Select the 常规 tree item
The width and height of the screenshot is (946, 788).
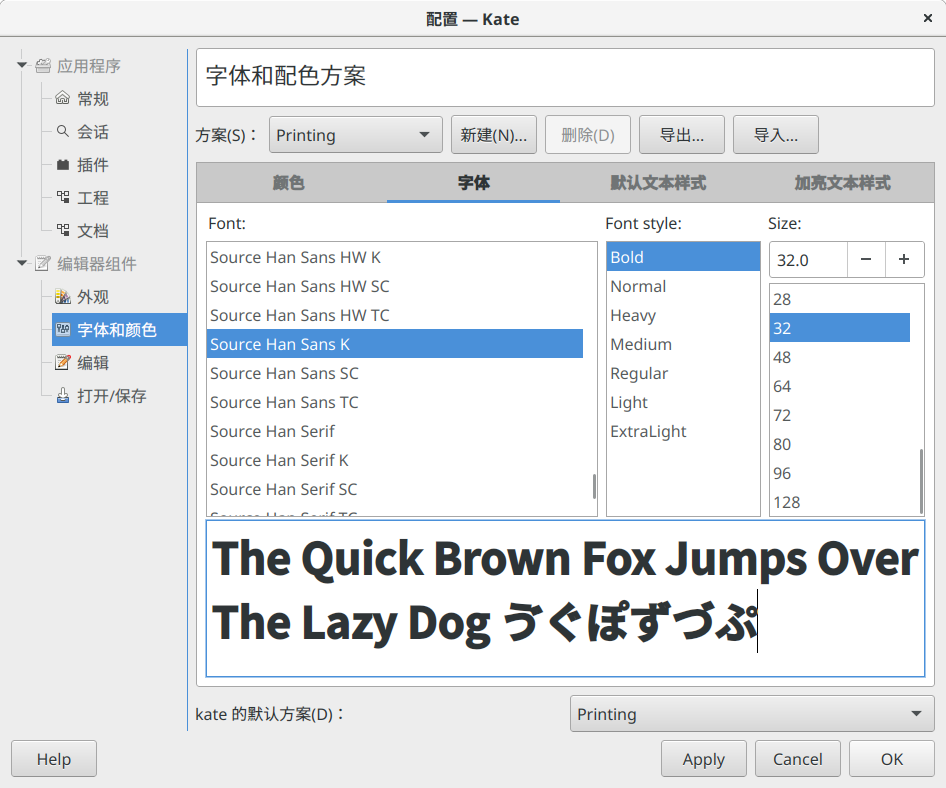(x=93, y=98)
